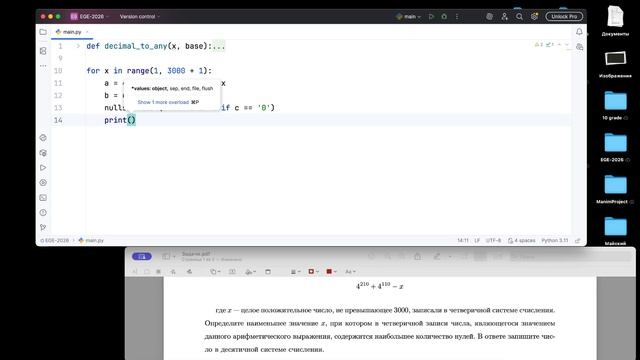This screenshot has width=640, height=360.
Task: Open the EGE-2026 desktop folder
Action: pyautogui.click(x=615, y=147)
